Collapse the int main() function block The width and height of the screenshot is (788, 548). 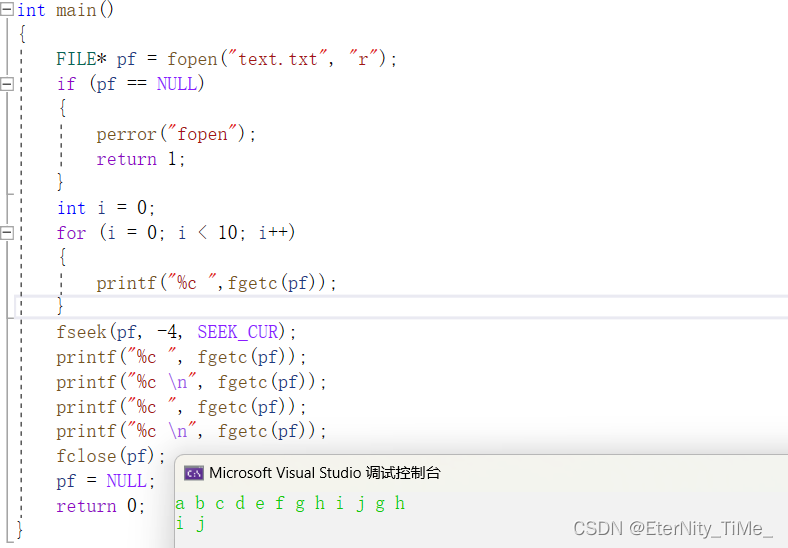[x=7, y=10]
